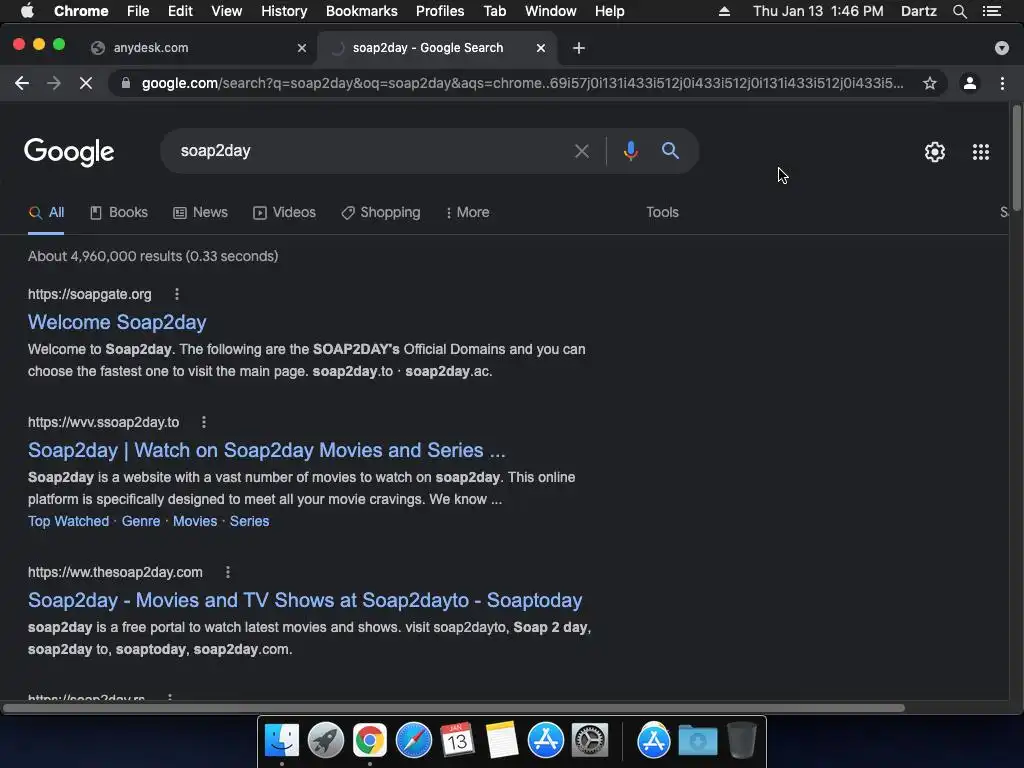
Task: Click the Chrome back arrow button
Action: click(x=22, y=83)
